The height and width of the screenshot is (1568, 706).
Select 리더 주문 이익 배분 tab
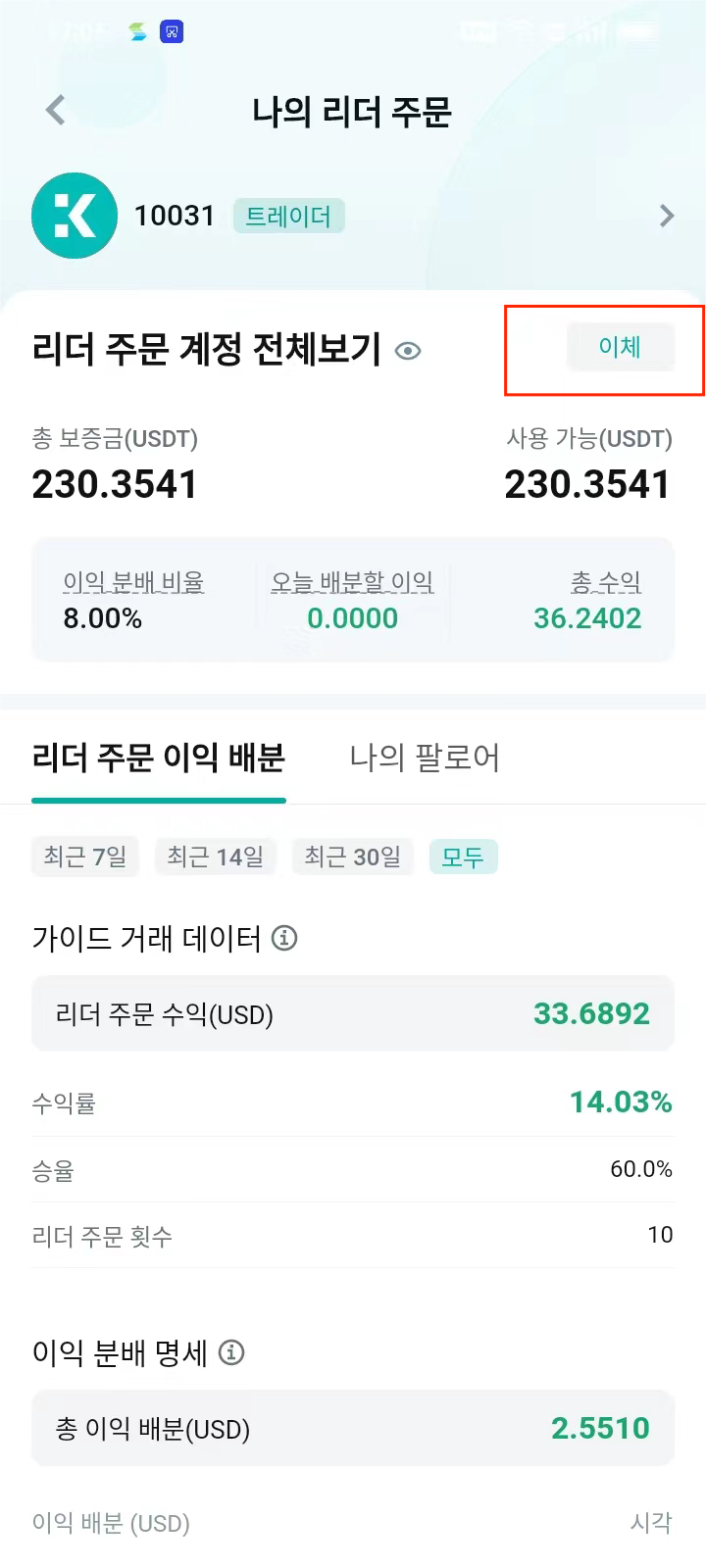(159, 758)
